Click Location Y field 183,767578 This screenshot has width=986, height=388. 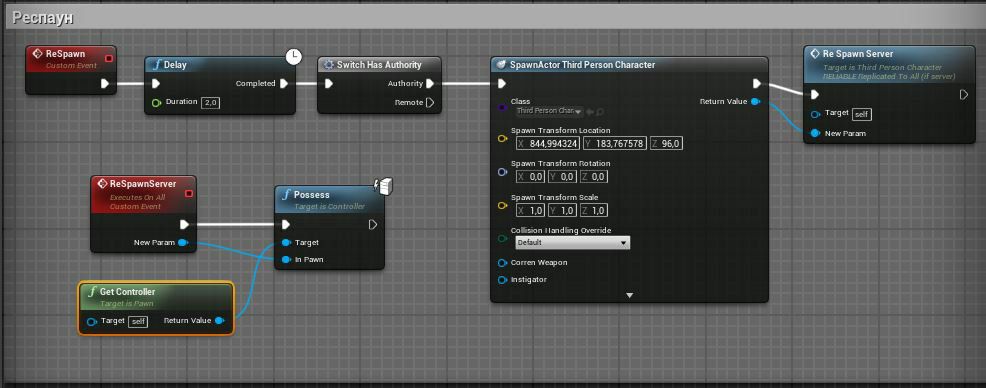pyautogui.click(x=614, y=144)
